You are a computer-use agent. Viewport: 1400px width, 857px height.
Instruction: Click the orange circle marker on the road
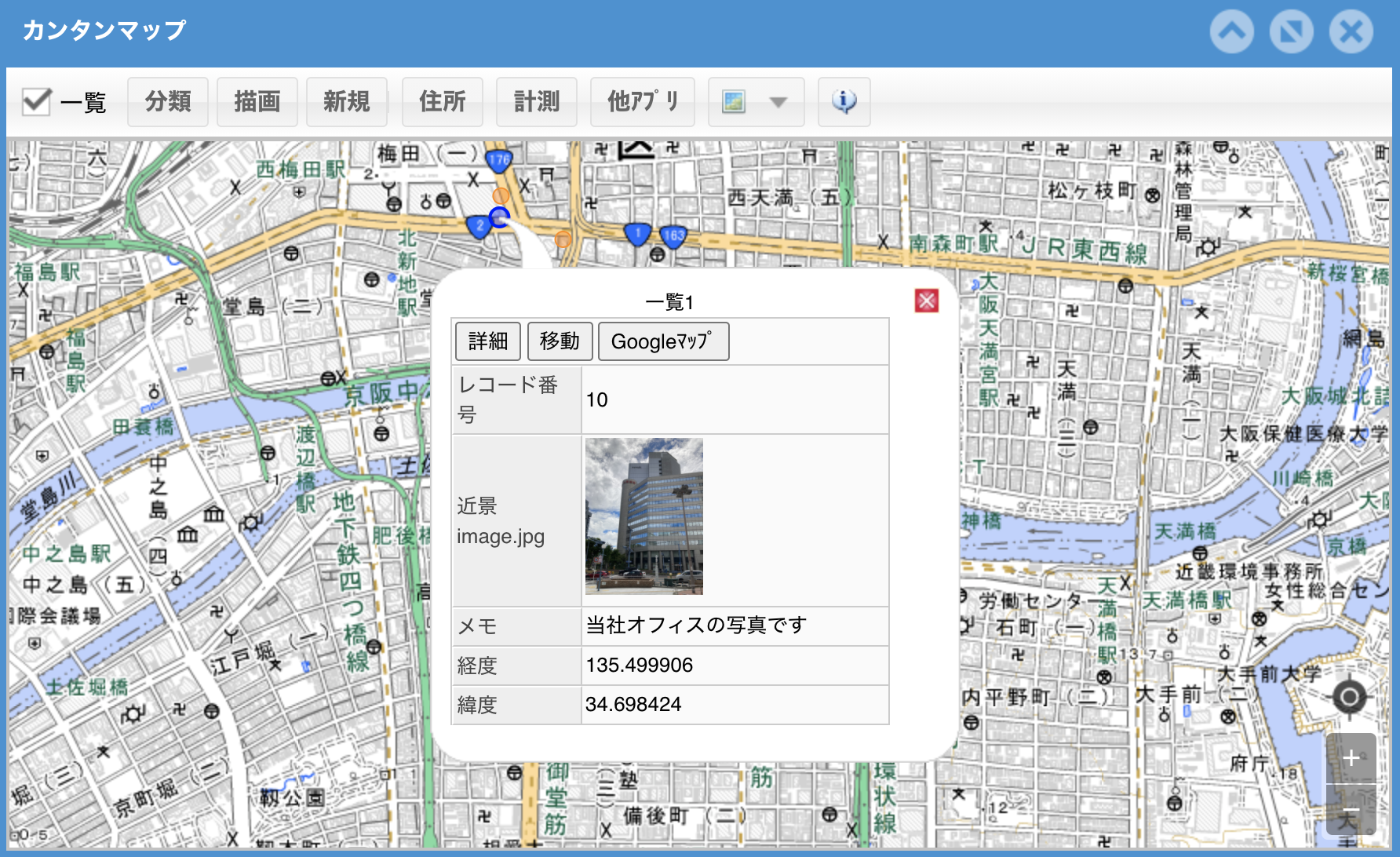563,239
